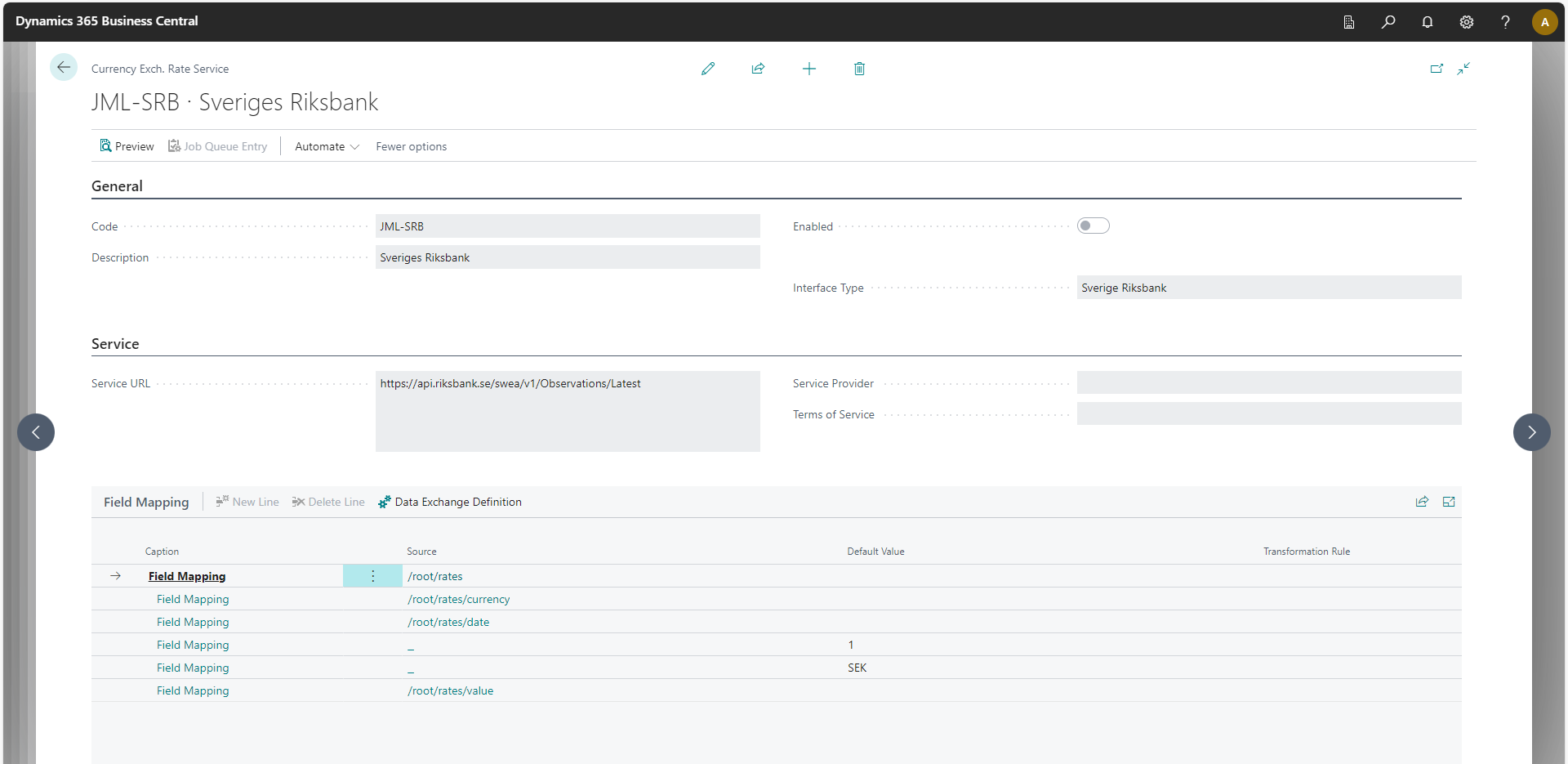Click the pencil edit icon

point(708,69)
